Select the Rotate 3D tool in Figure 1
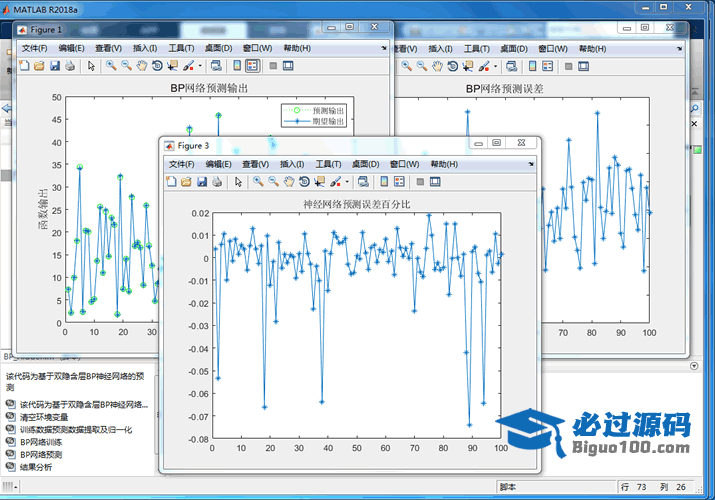The height and width of the screenshot is (500, 715). coord(157,66)
